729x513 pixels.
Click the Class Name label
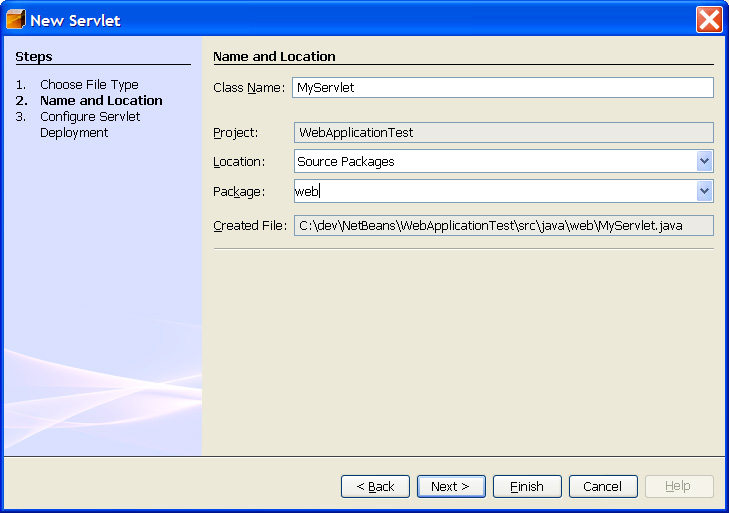[x=249, y=88]
